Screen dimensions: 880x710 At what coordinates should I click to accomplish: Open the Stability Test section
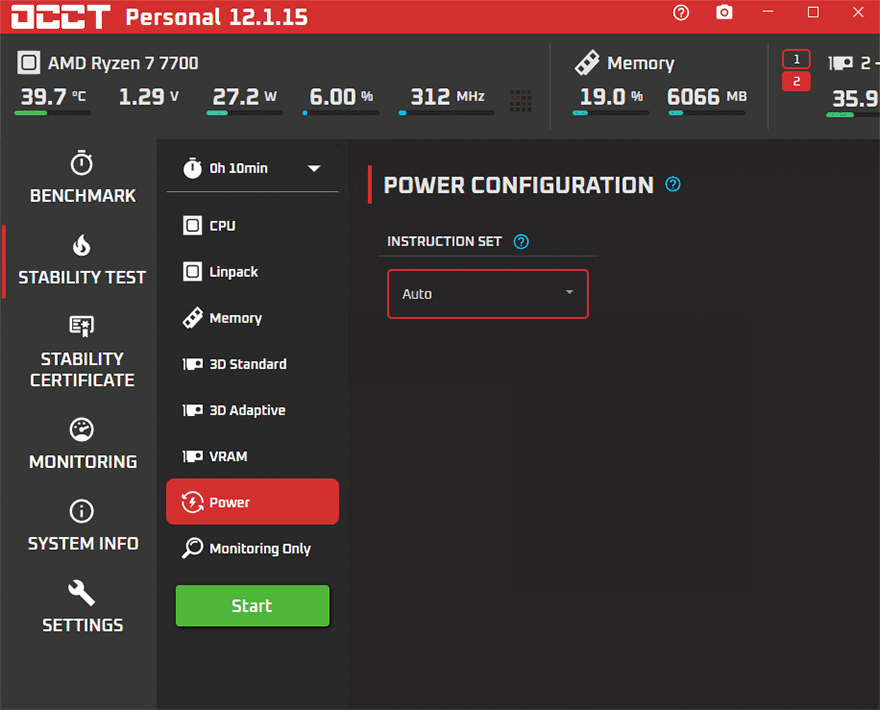click(x=82, y=262)
